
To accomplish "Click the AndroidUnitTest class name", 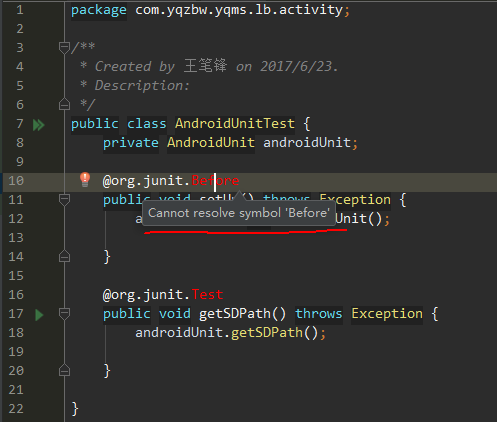I will click(x=235, y=124).
